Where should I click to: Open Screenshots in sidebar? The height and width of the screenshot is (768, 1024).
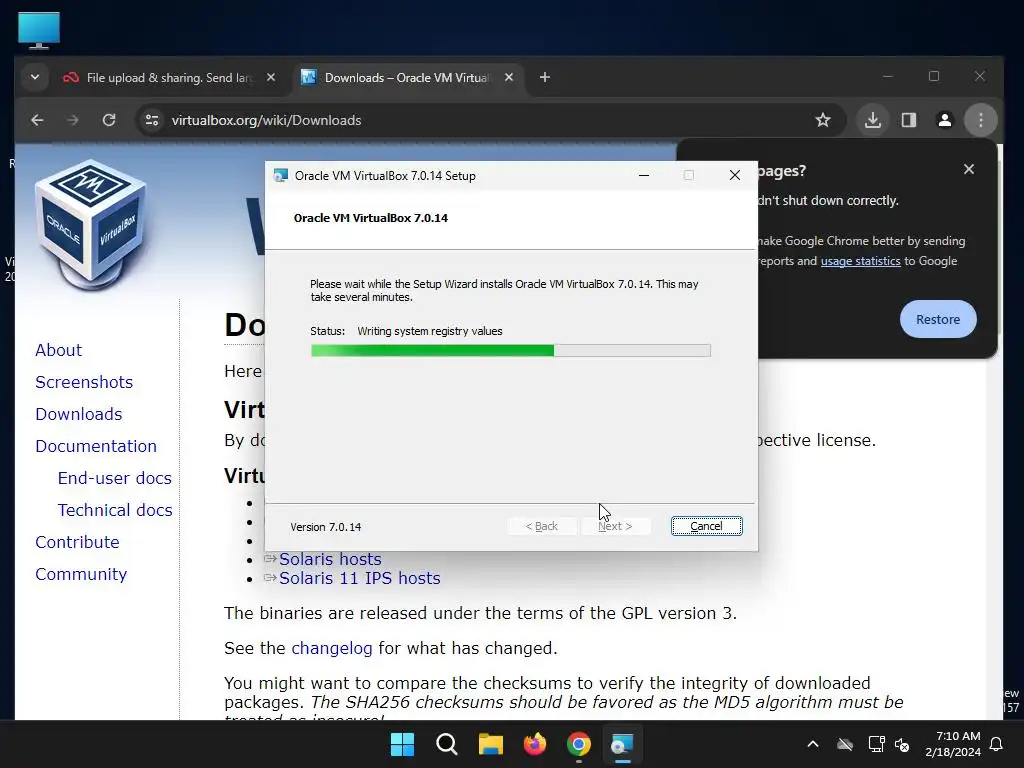[x=84, y=382]
